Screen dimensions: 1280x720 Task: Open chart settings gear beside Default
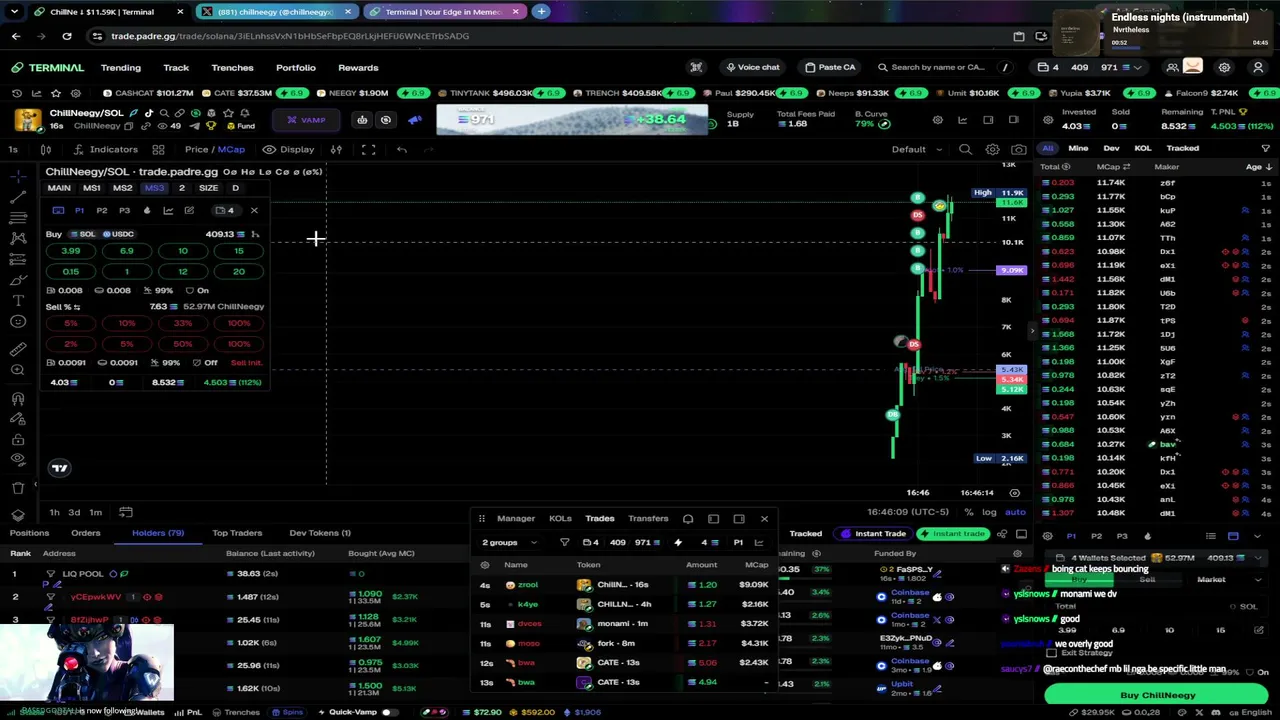click(992, 149)
